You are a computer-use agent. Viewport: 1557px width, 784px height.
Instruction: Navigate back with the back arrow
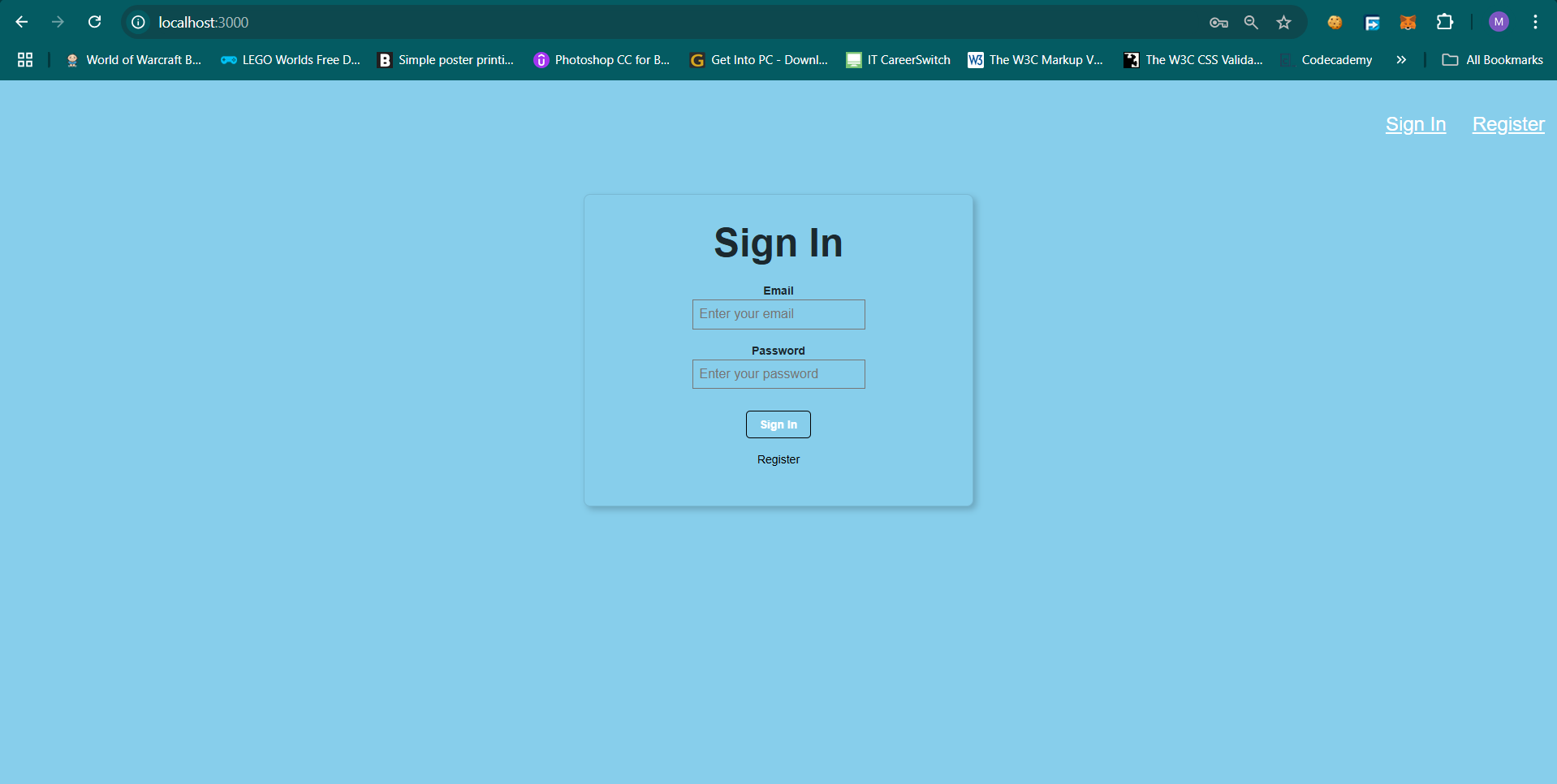click(x=21, y=22)
